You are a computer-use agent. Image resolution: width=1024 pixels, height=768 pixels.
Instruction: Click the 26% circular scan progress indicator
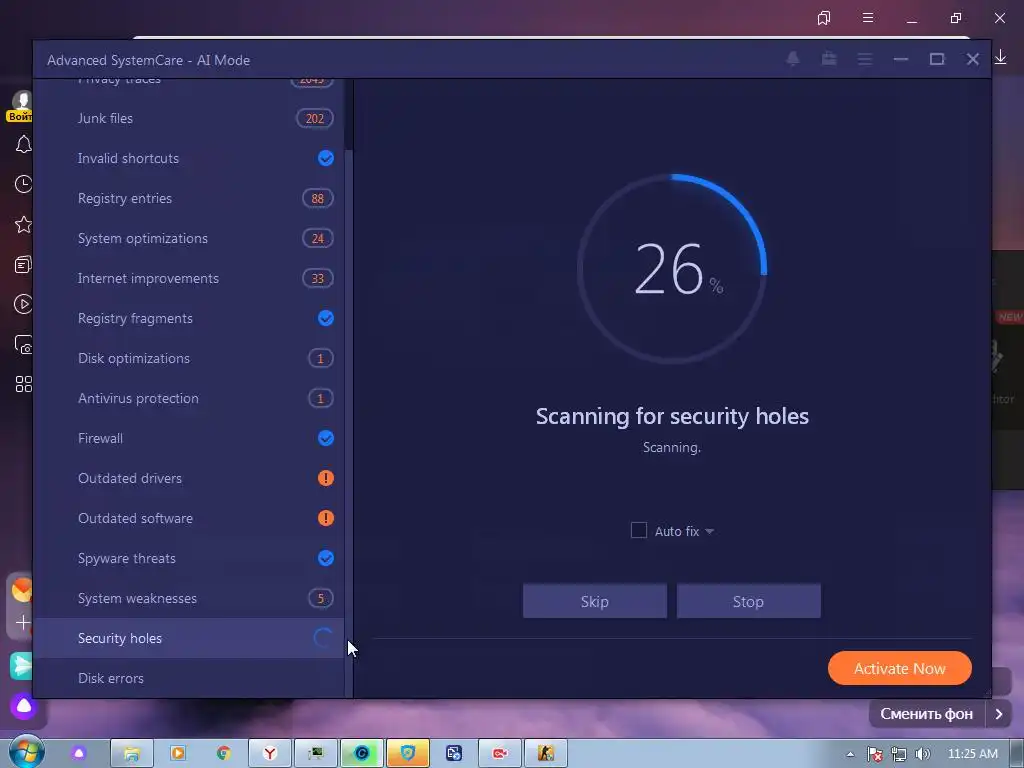(x=671, y=268)
